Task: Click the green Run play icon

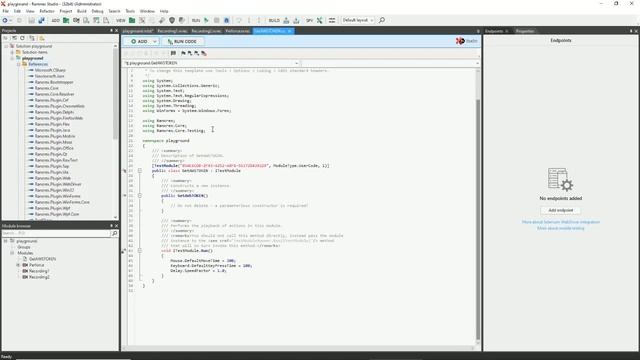Action: pos(206,20)
